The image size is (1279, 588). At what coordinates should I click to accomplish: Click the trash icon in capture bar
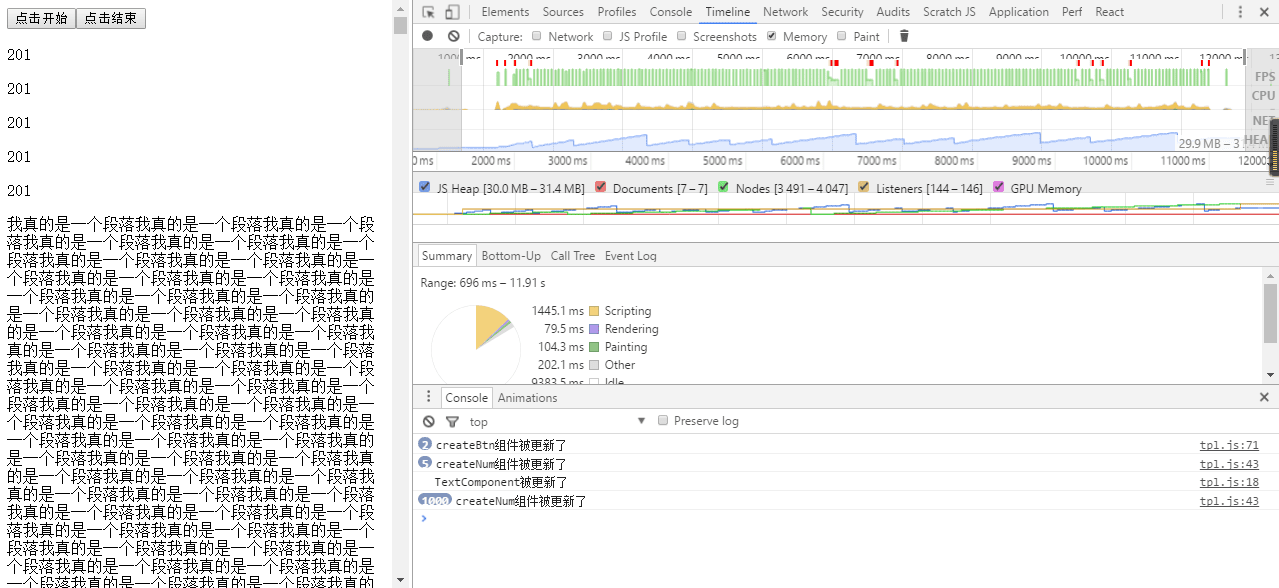point(903,36)
